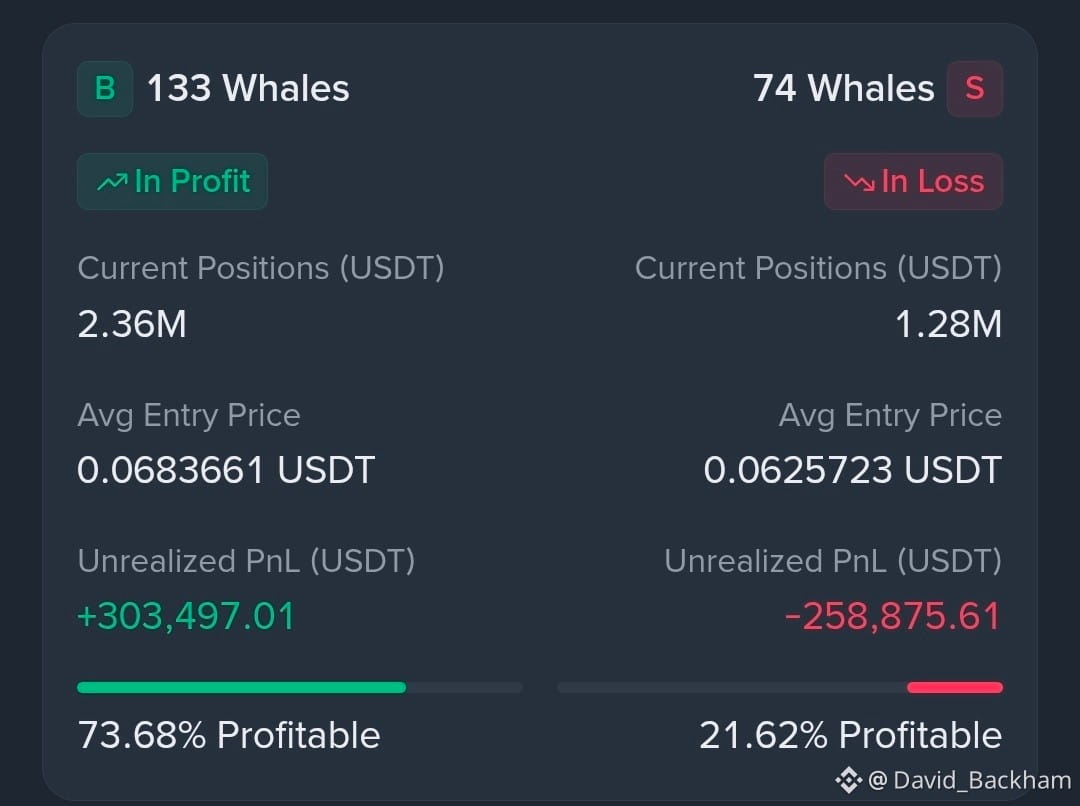The width and height of the screenshot is (1080, 806).
Task: Click the +303,497.01 unrealized PnL
Action: pos(186,616)
